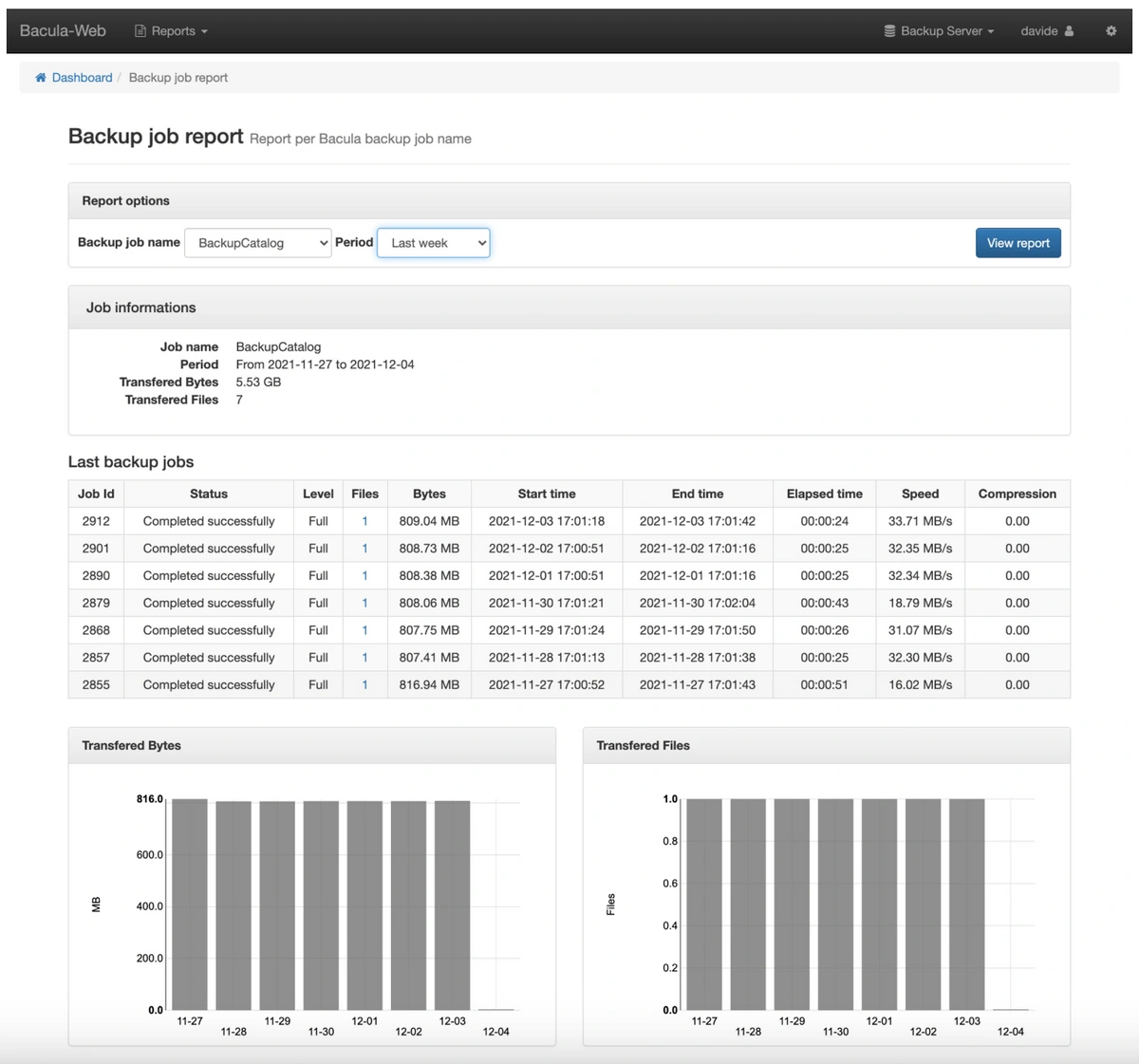Click the Last backup jobs heading
The width and height of the screenshot is (1139, 1064).
[131, 462]
